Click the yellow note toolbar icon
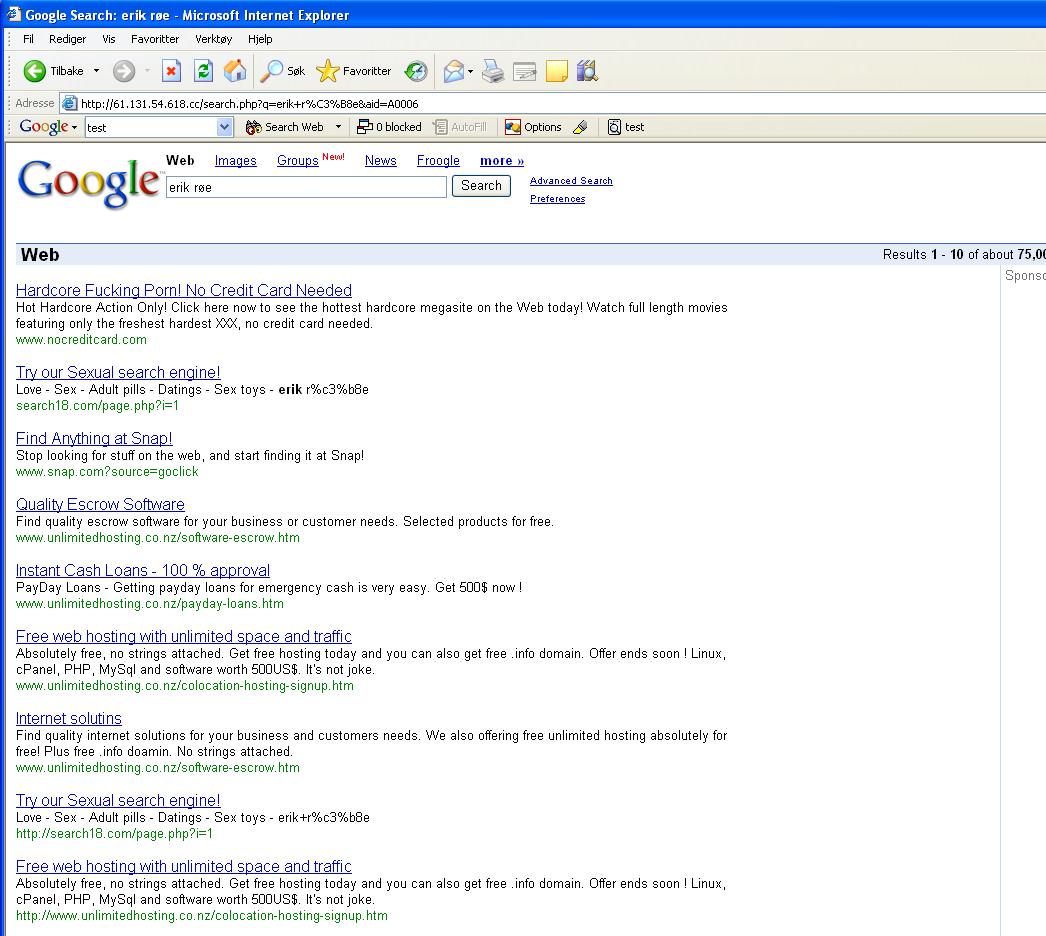Image resolution: width=1046 pixels, height=936 pixels. pos(556,71)
